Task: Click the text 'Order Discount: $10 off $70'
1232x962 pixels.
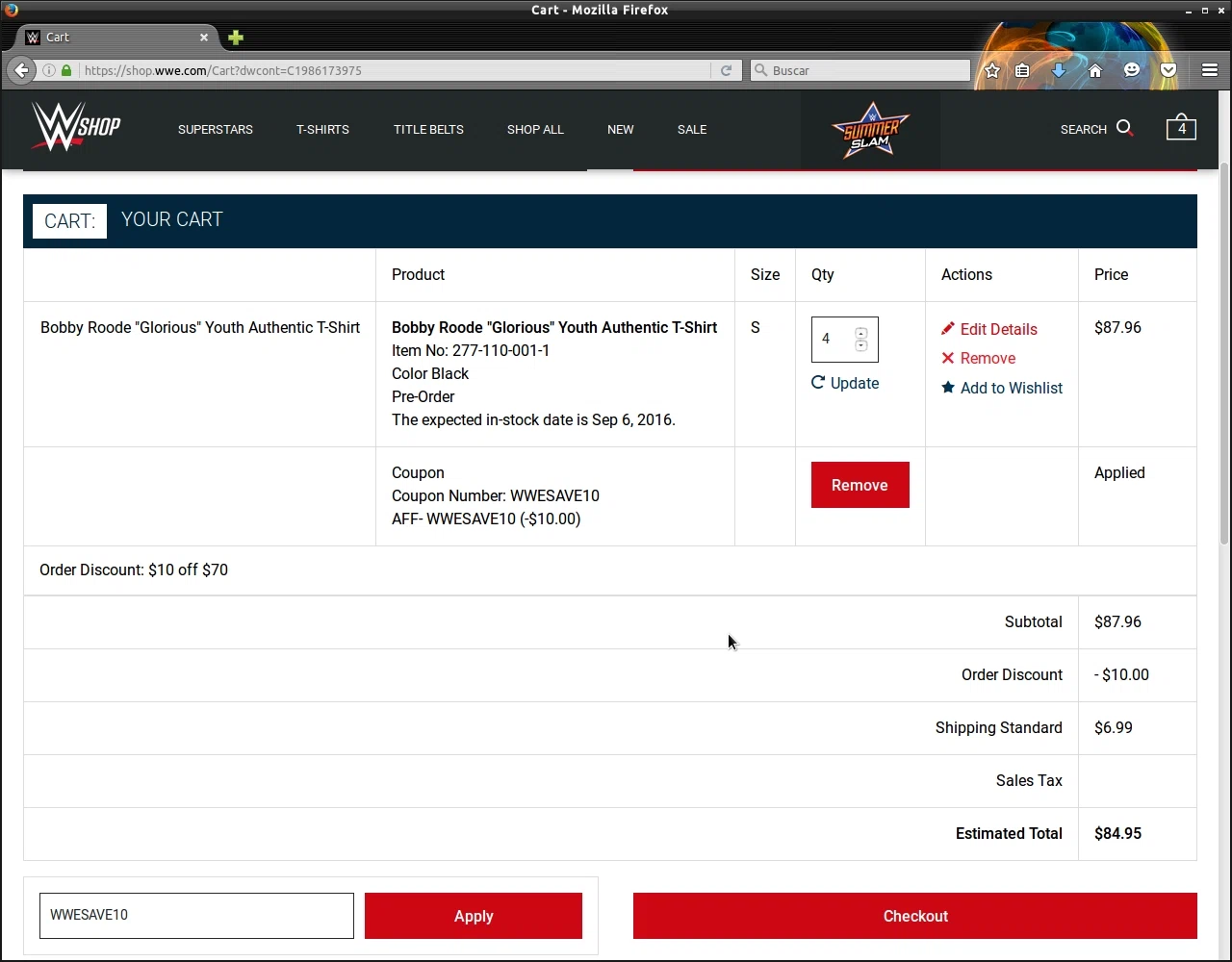Action: [134, 570]
